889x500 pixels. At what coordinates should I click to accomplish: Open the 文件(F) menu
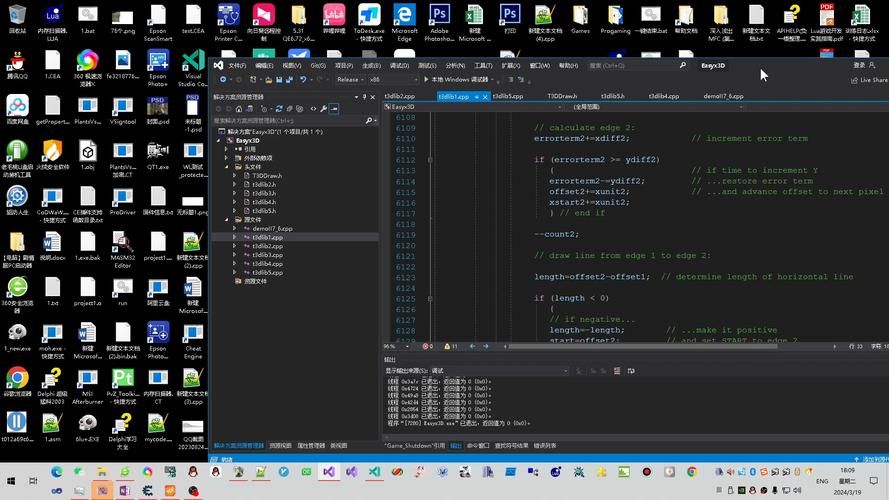(236, 66)
